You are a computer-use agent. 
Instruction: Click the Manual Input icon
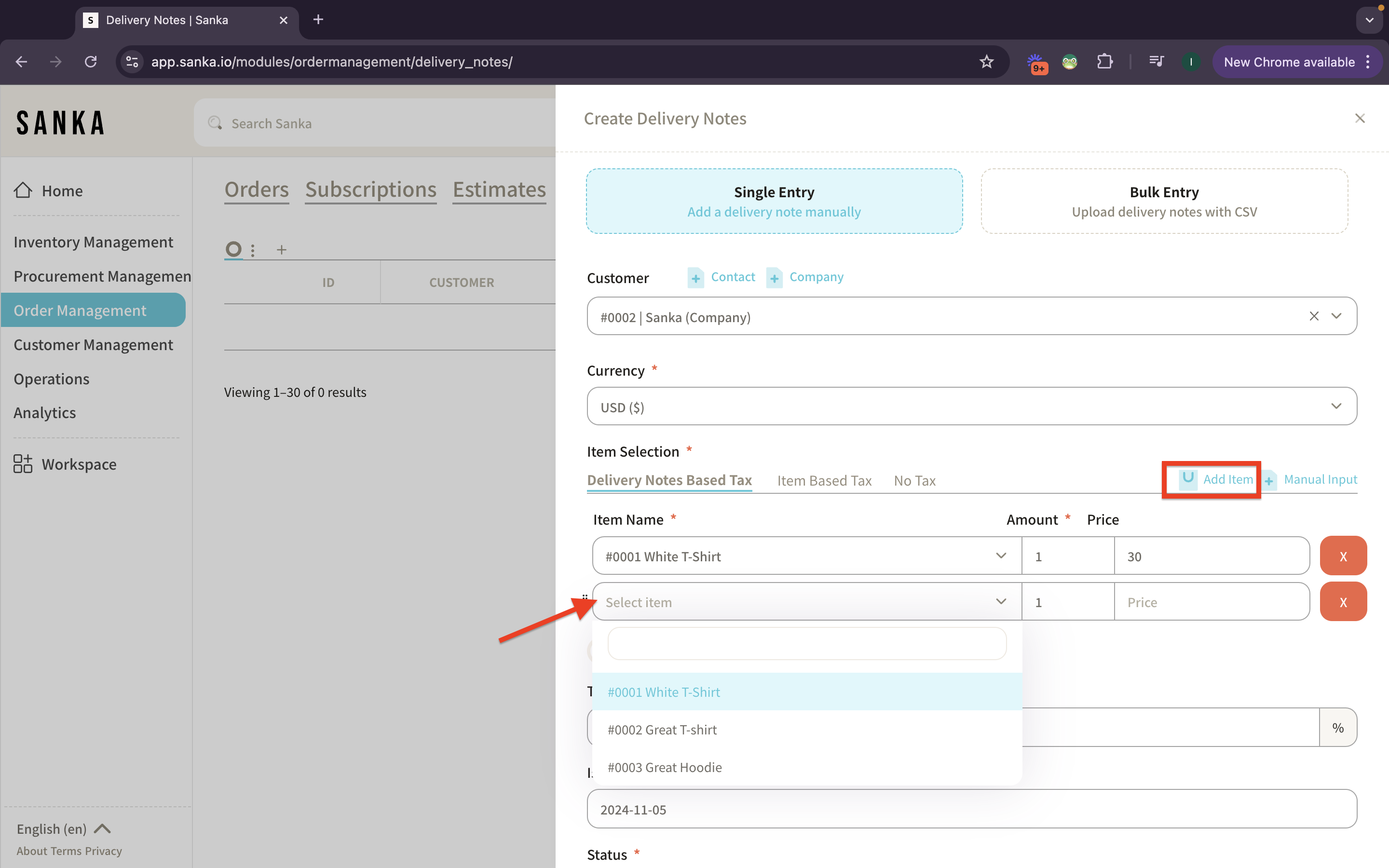coord(1269,479)
